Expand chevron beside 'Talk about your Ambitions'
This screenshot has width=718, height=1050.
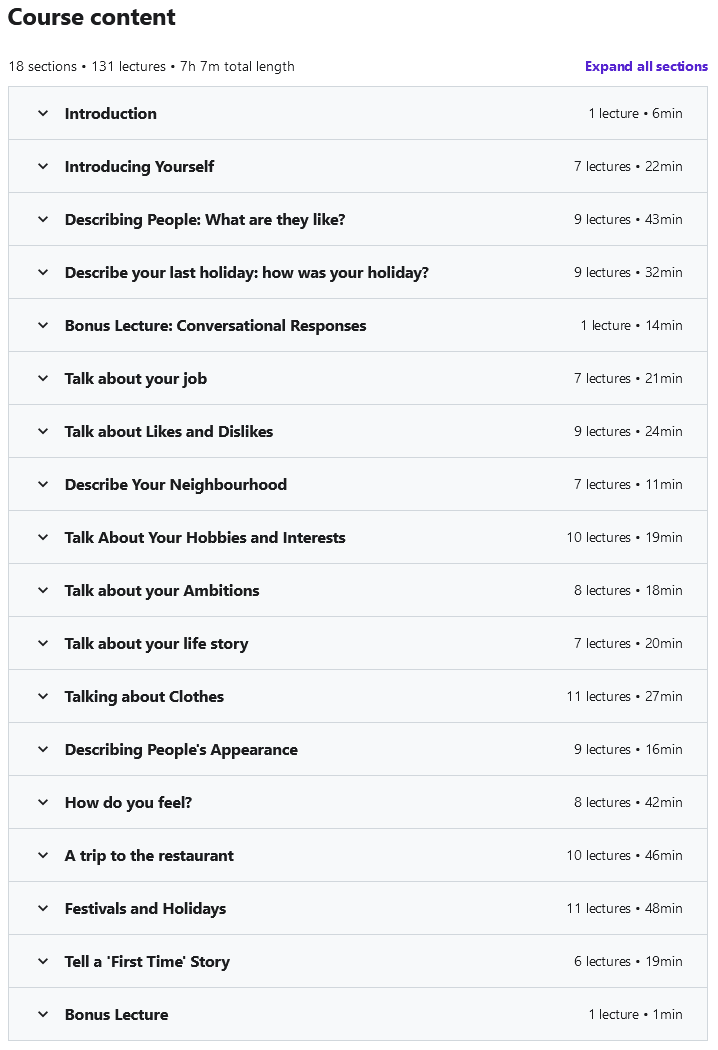43,590
